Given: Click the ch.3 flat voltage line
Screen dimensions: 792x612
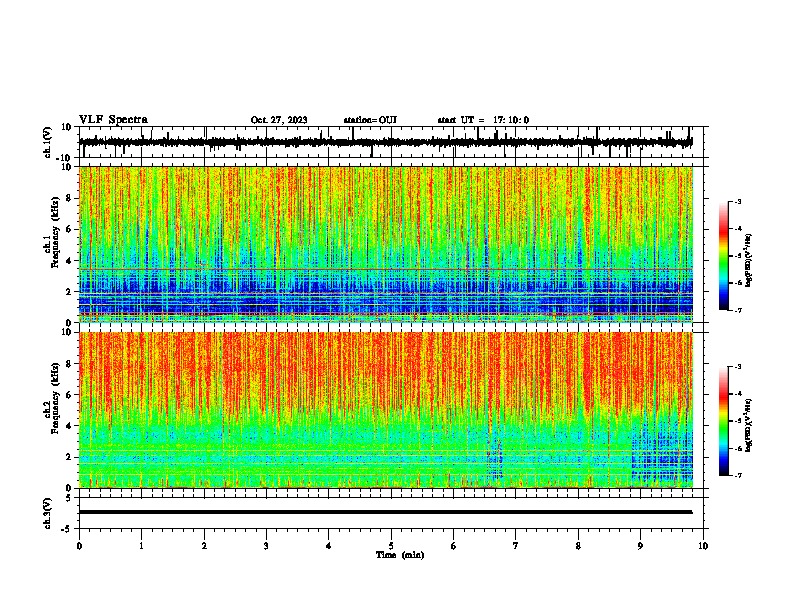Looking at the screenshot, I should tap(385, 512).
